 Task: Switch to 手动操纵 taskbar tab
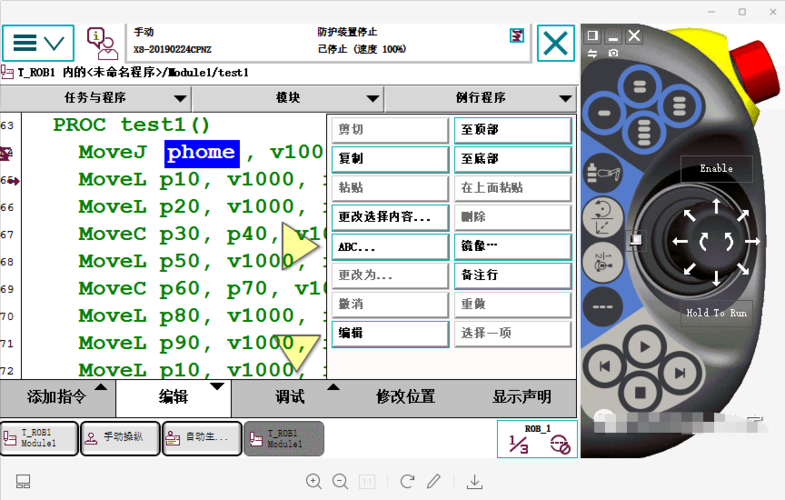[x=121, y=438]
